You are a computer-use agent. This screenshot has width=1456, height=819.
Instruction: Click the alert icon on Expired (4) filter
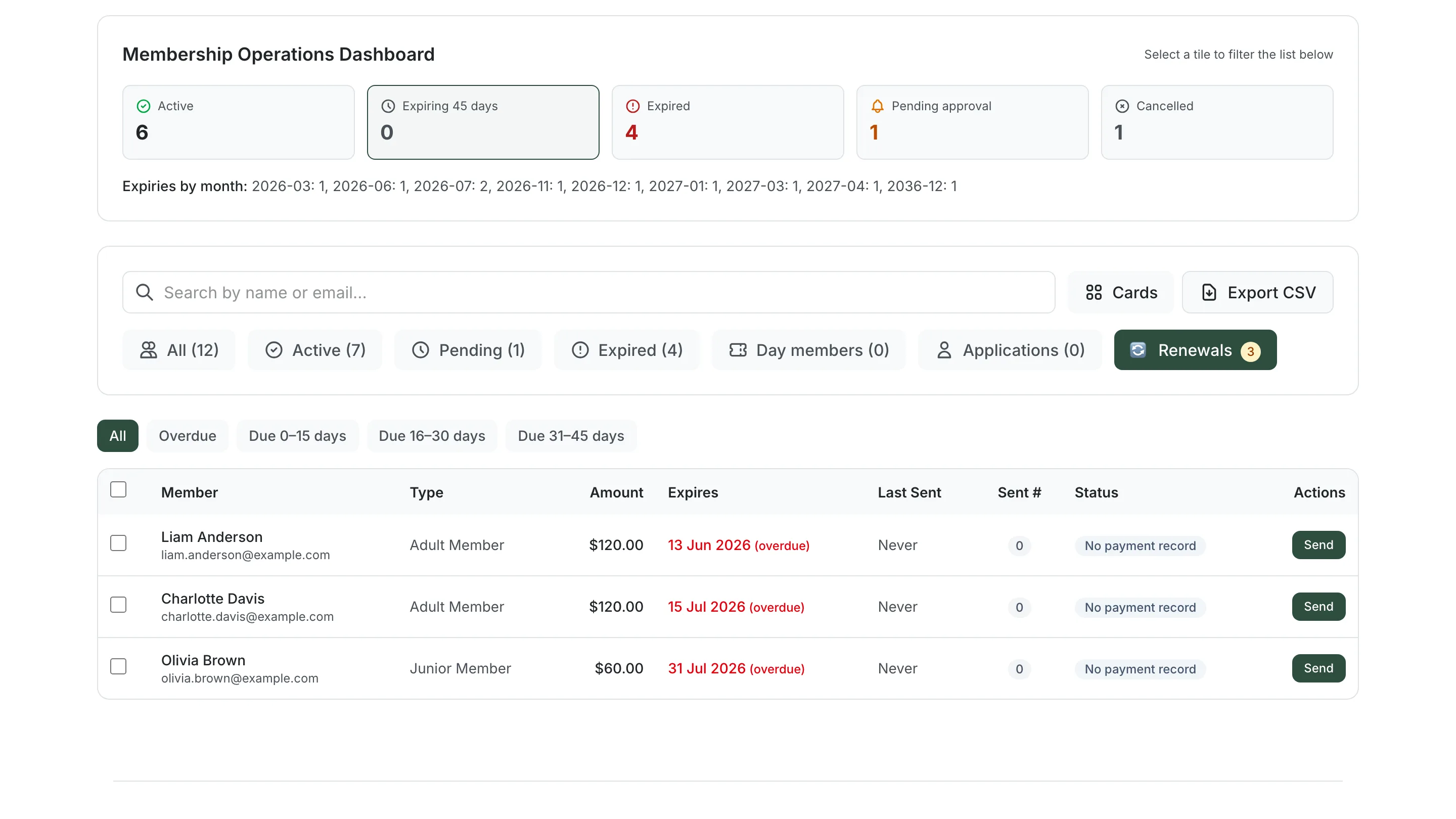click(x=580, y=350)
